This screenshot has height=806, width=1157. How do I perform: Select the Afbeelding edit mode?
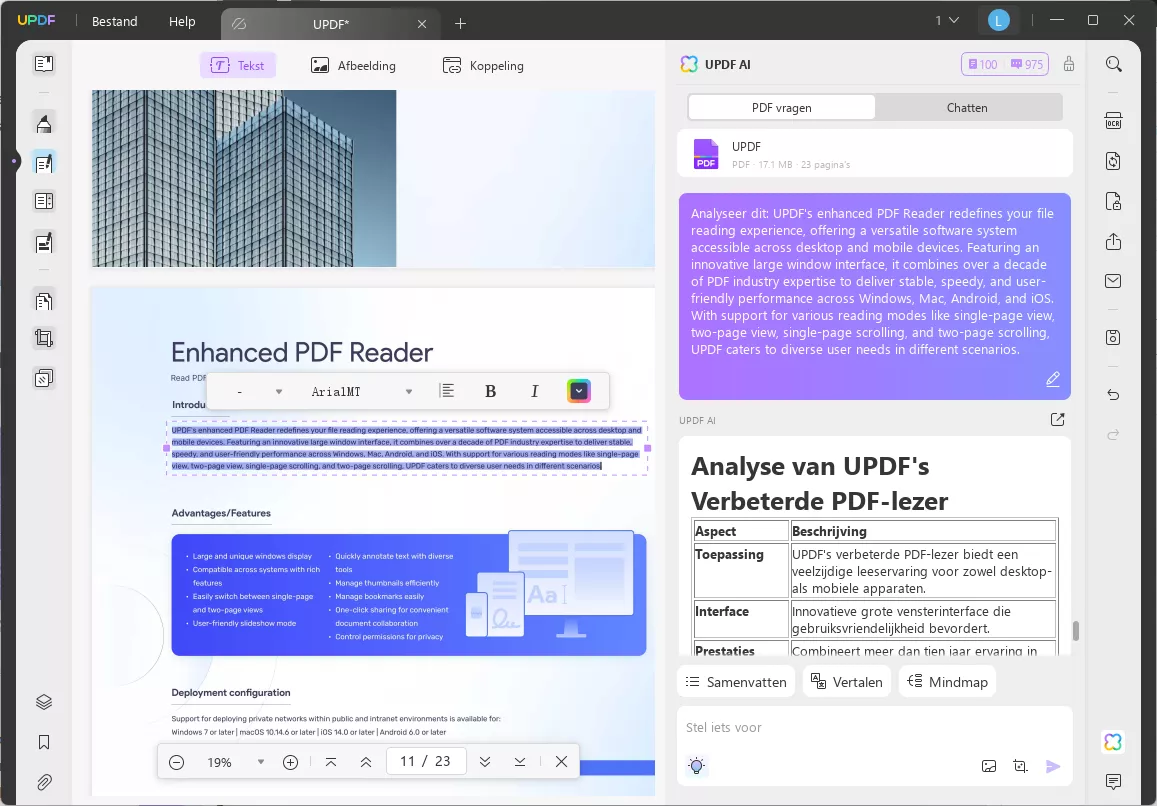pos(353,66)
